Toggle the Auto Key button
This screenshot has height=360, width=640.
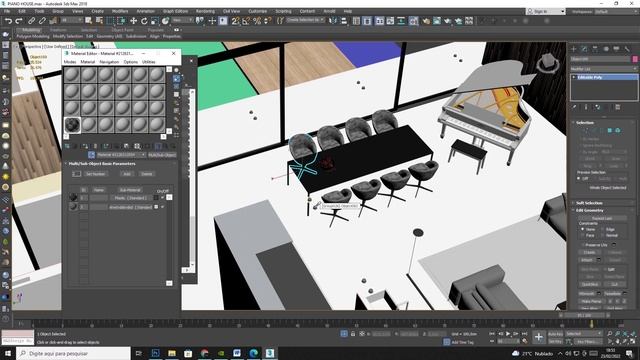555,333
